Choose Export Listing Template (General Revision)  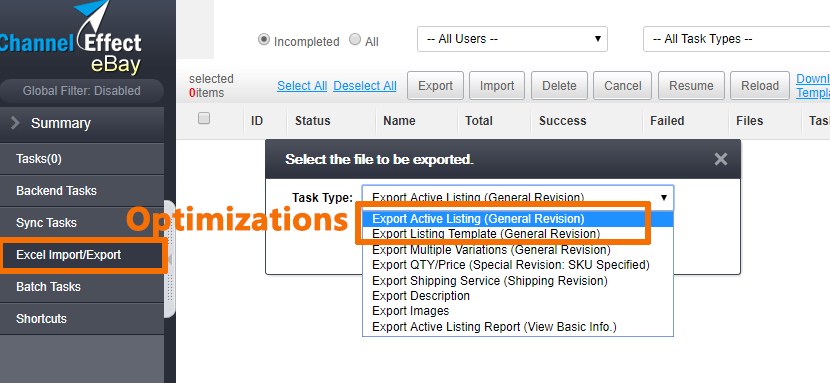coord(486,234)
